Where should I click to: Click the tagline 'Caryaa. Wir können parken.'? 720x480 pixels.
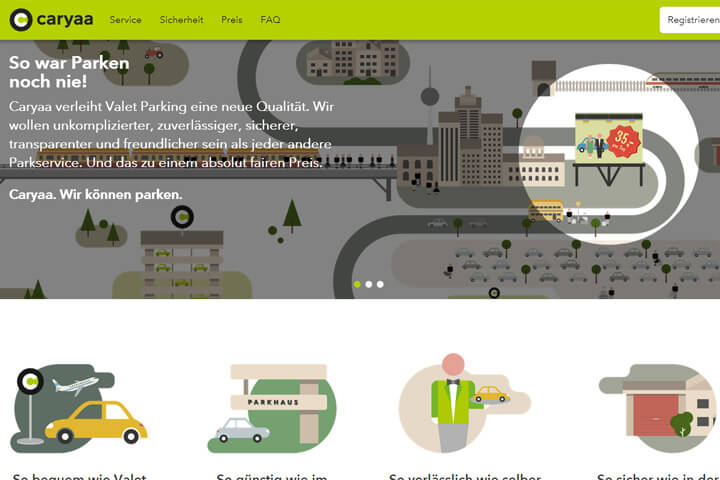[95, 193]
